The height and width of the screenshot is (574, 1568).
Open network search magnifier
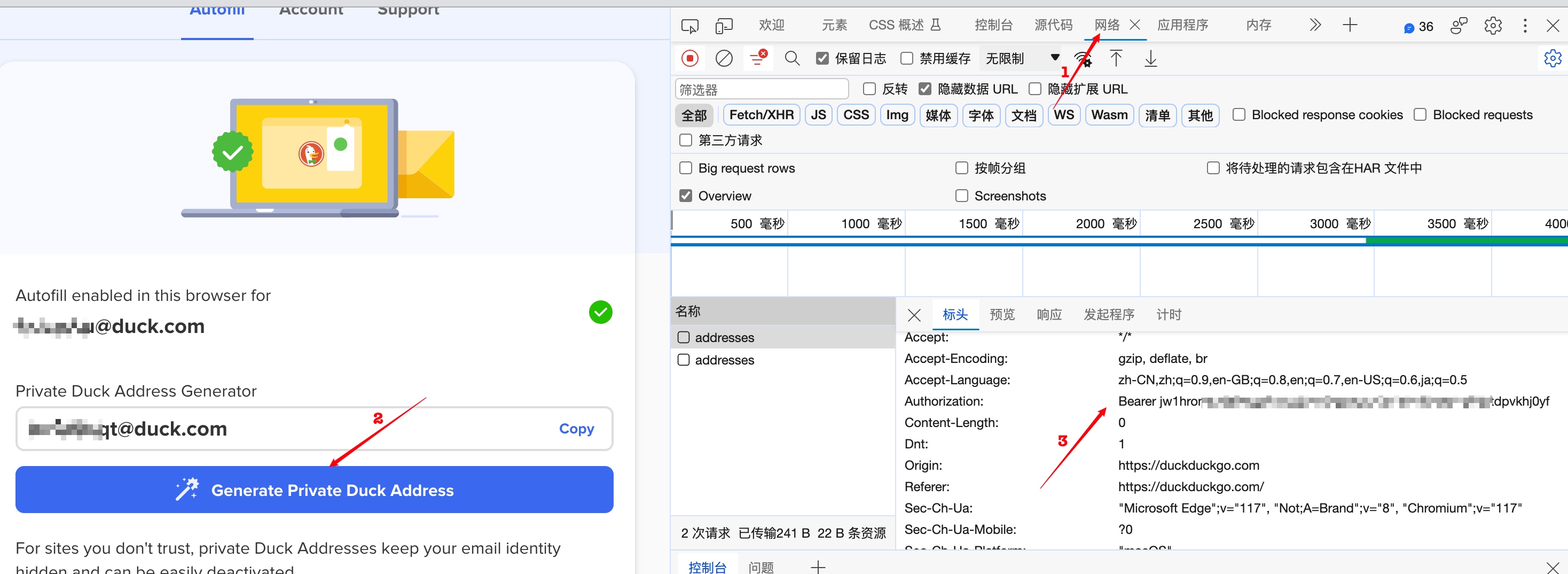[792, 58]
